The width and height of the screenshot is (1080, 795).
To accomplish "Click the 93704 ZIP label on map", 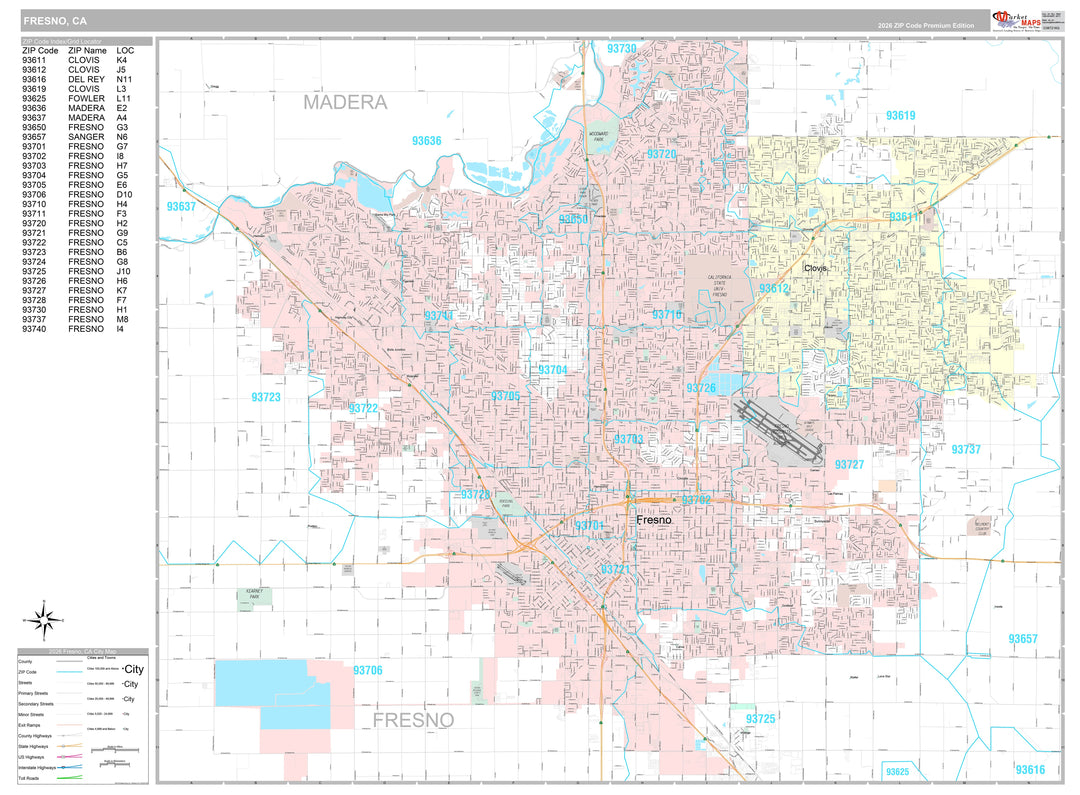I will pyautogui.click(x=553, y=370).
